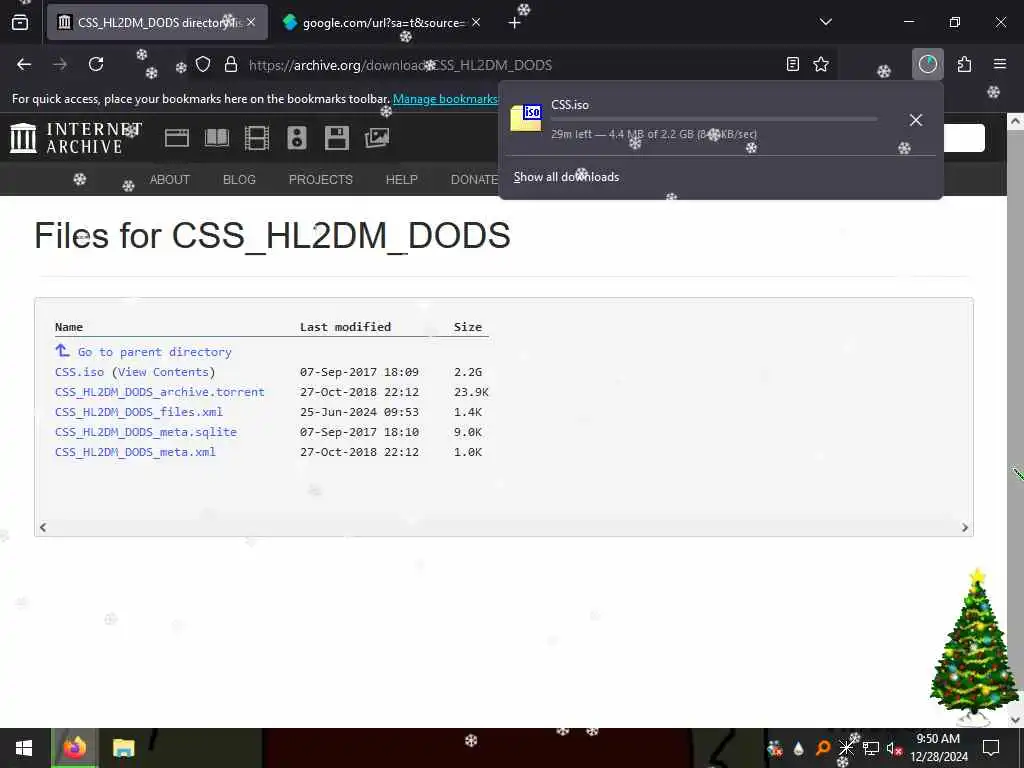Image resolution: width=1024 pixels, height=768 pixels.
Task: Click the Name column header
Action: pos(69,327)
